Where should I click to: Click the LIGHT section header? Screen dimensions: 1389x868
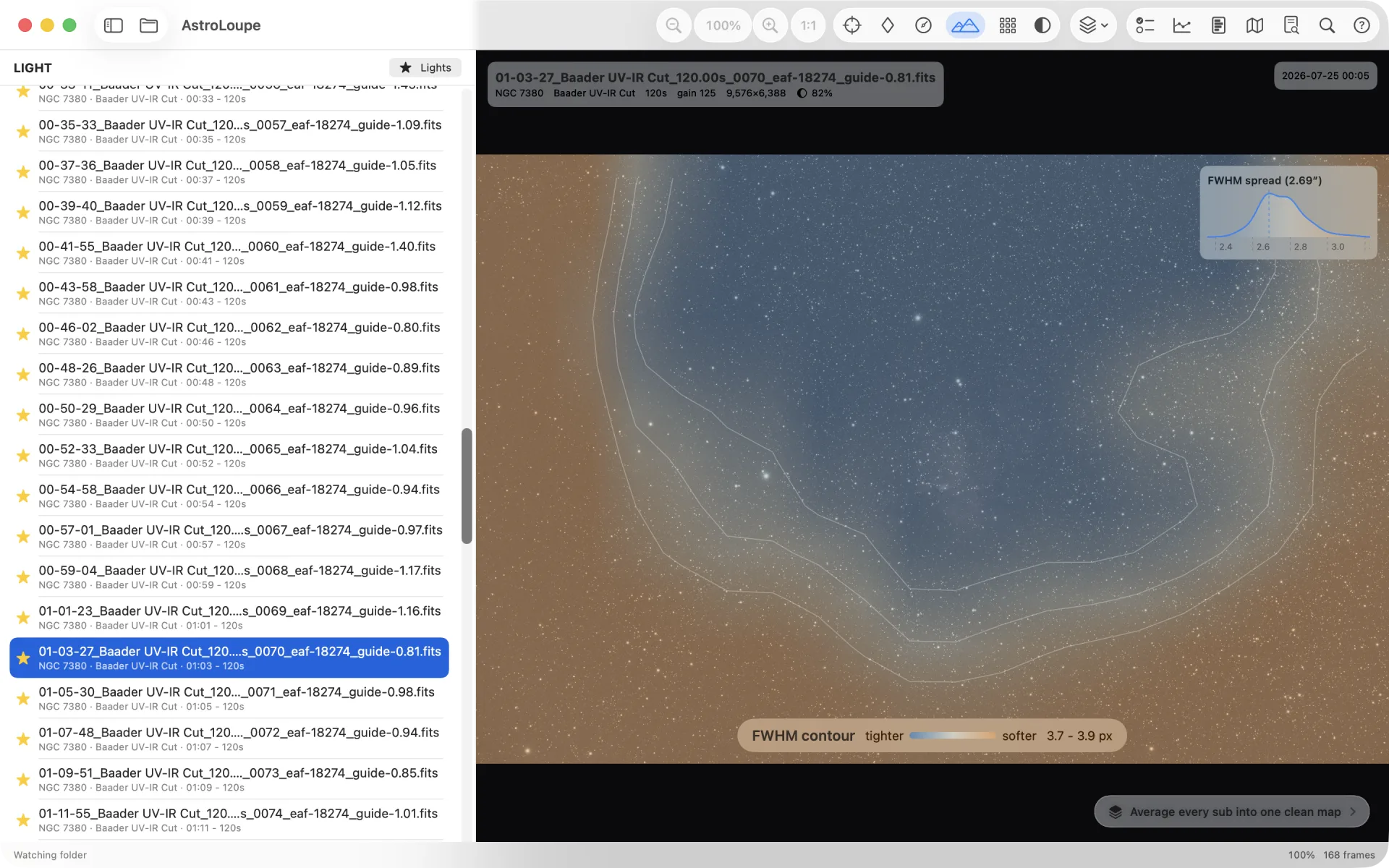33,68
